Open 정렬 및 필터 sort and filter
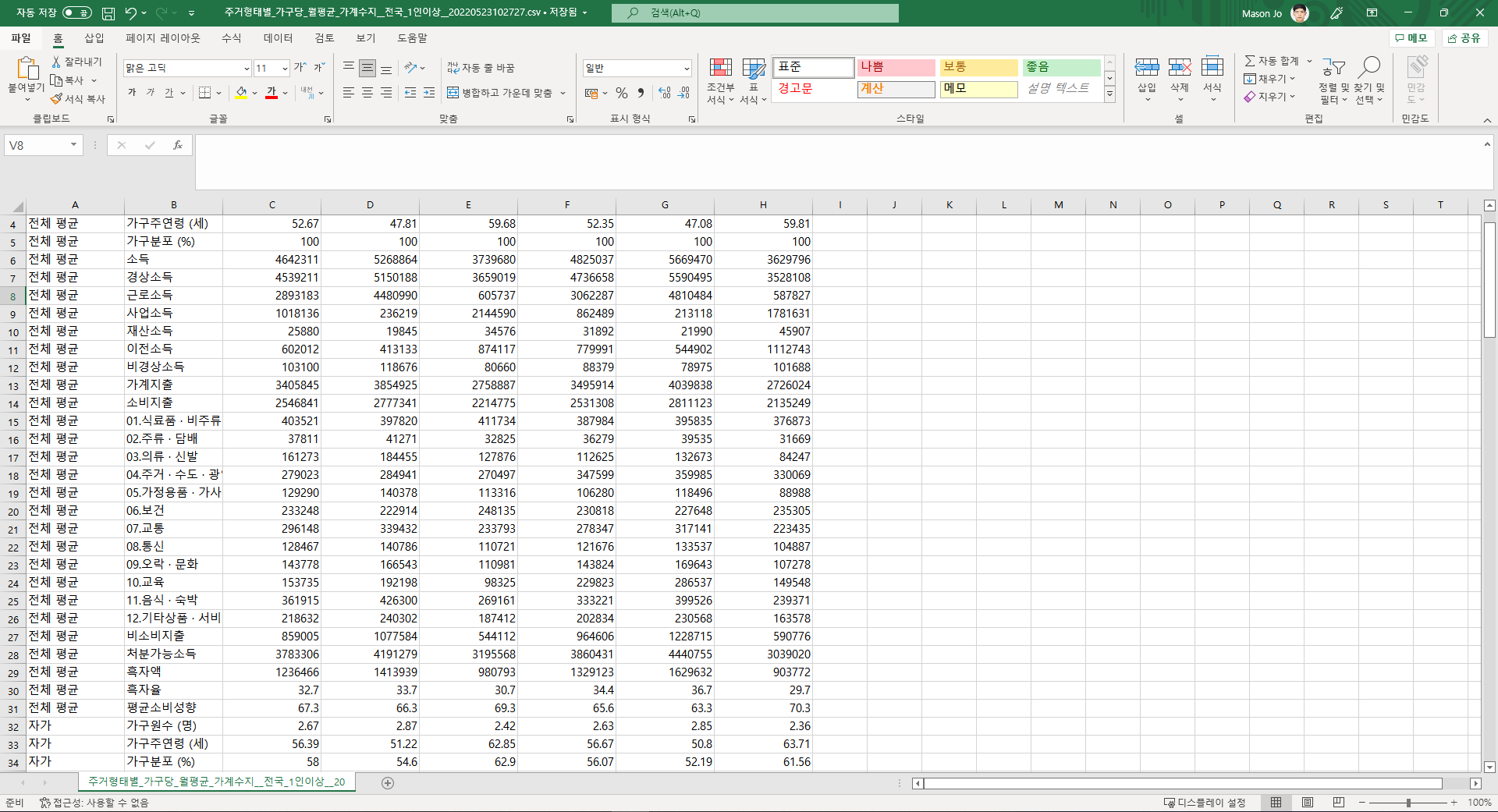1498x812 pixels. point(1333,80)
